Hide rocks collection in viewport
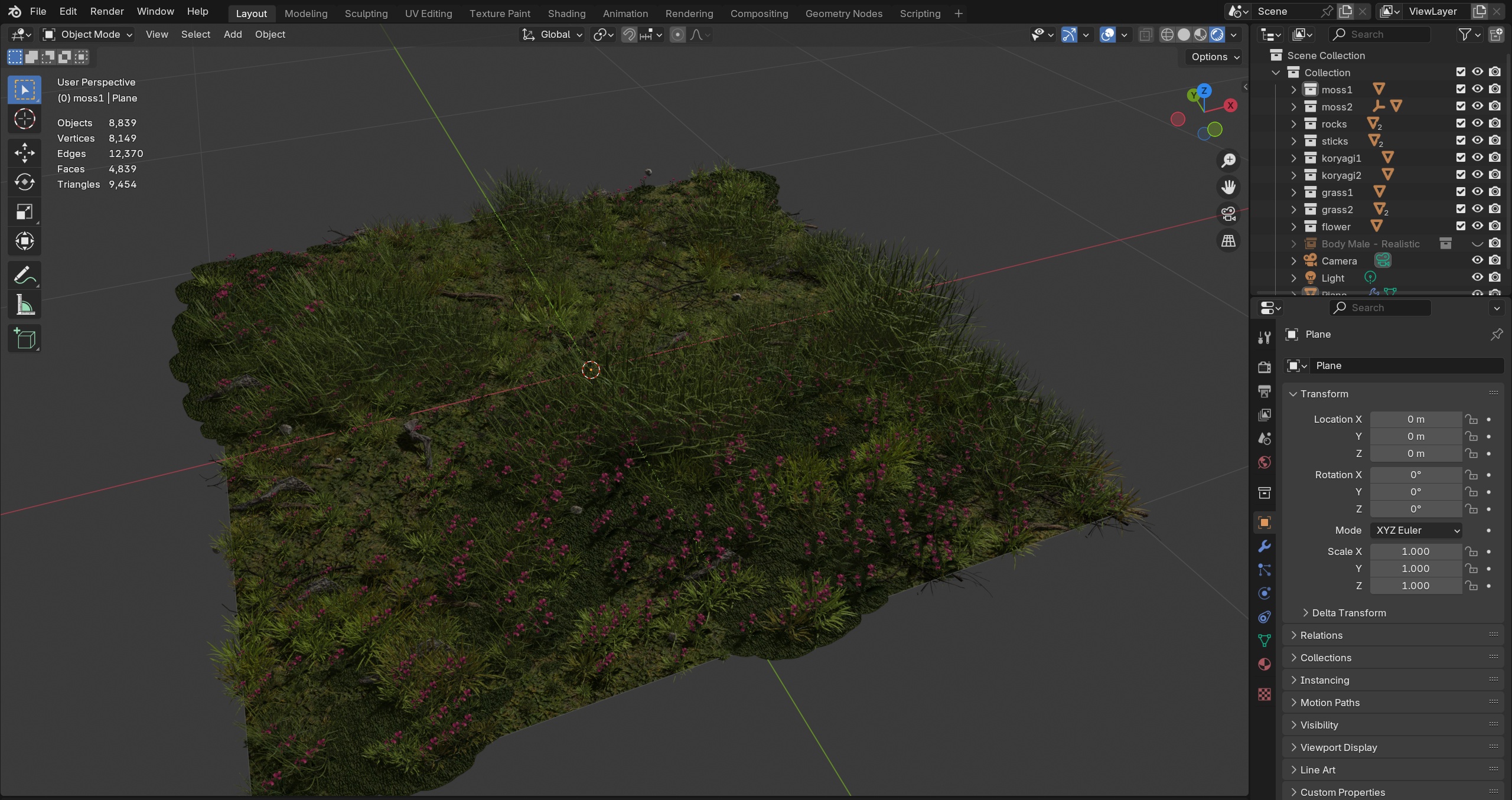1512x800 pixels. [1477, 123]
